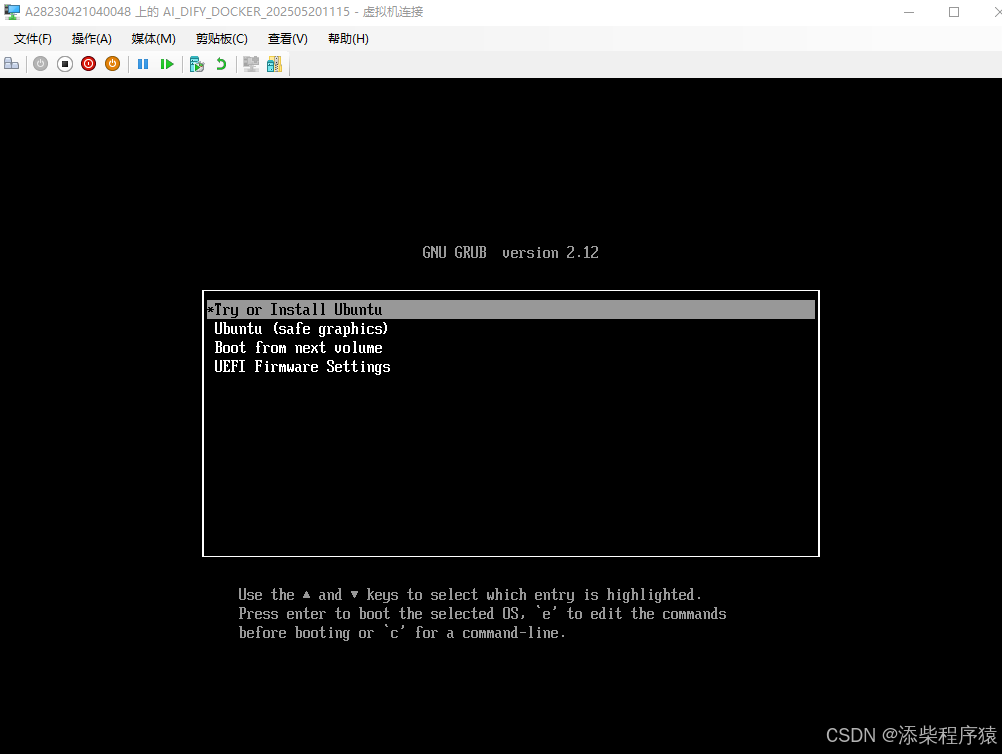
Task: Pause the virtual machine
Action: click(143, 64)
